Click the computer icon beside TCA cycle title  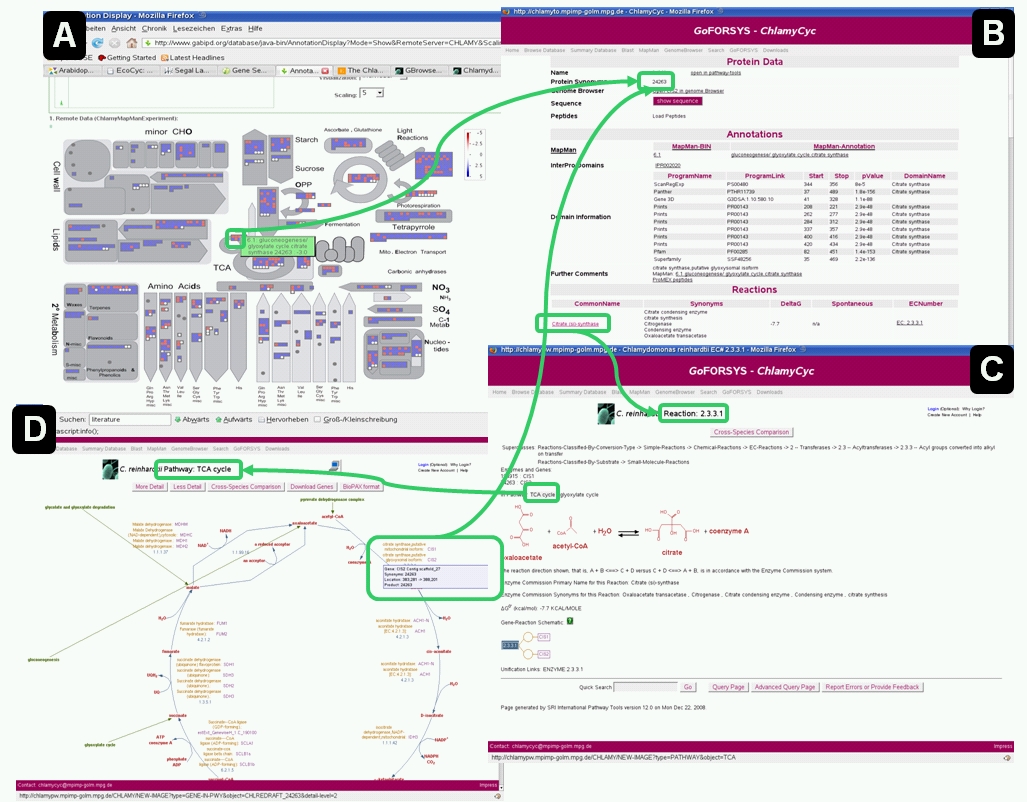point(335,467)
